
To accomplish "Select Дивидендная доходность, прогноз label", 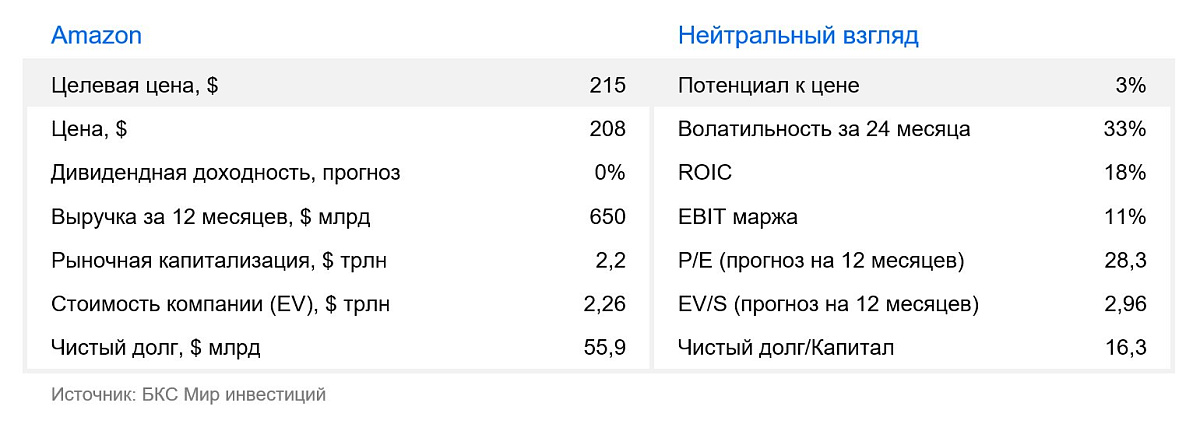I will [226, 173].
